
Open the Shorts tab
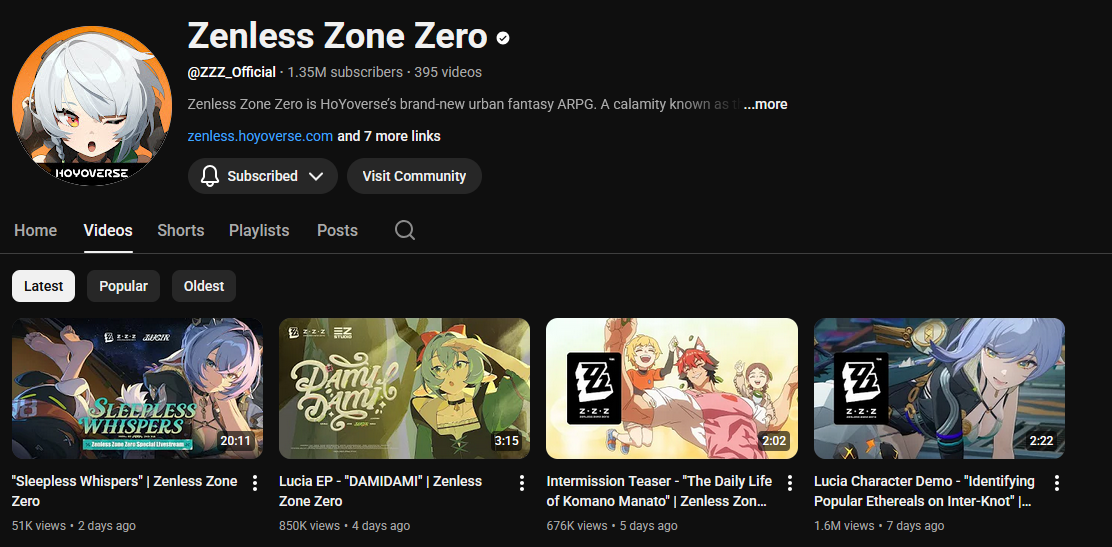(x=181, y=230)
